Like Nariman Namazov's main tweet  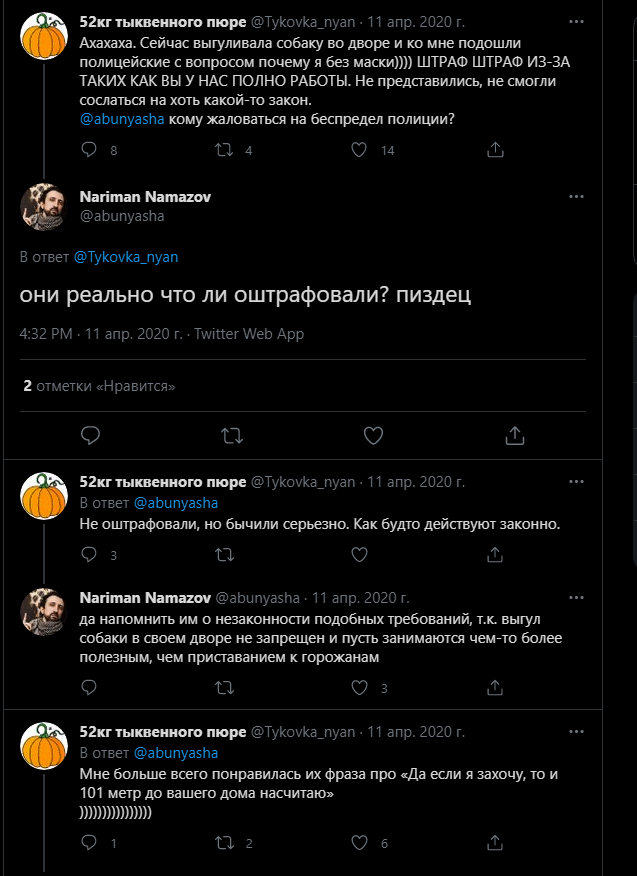[373, 435]
